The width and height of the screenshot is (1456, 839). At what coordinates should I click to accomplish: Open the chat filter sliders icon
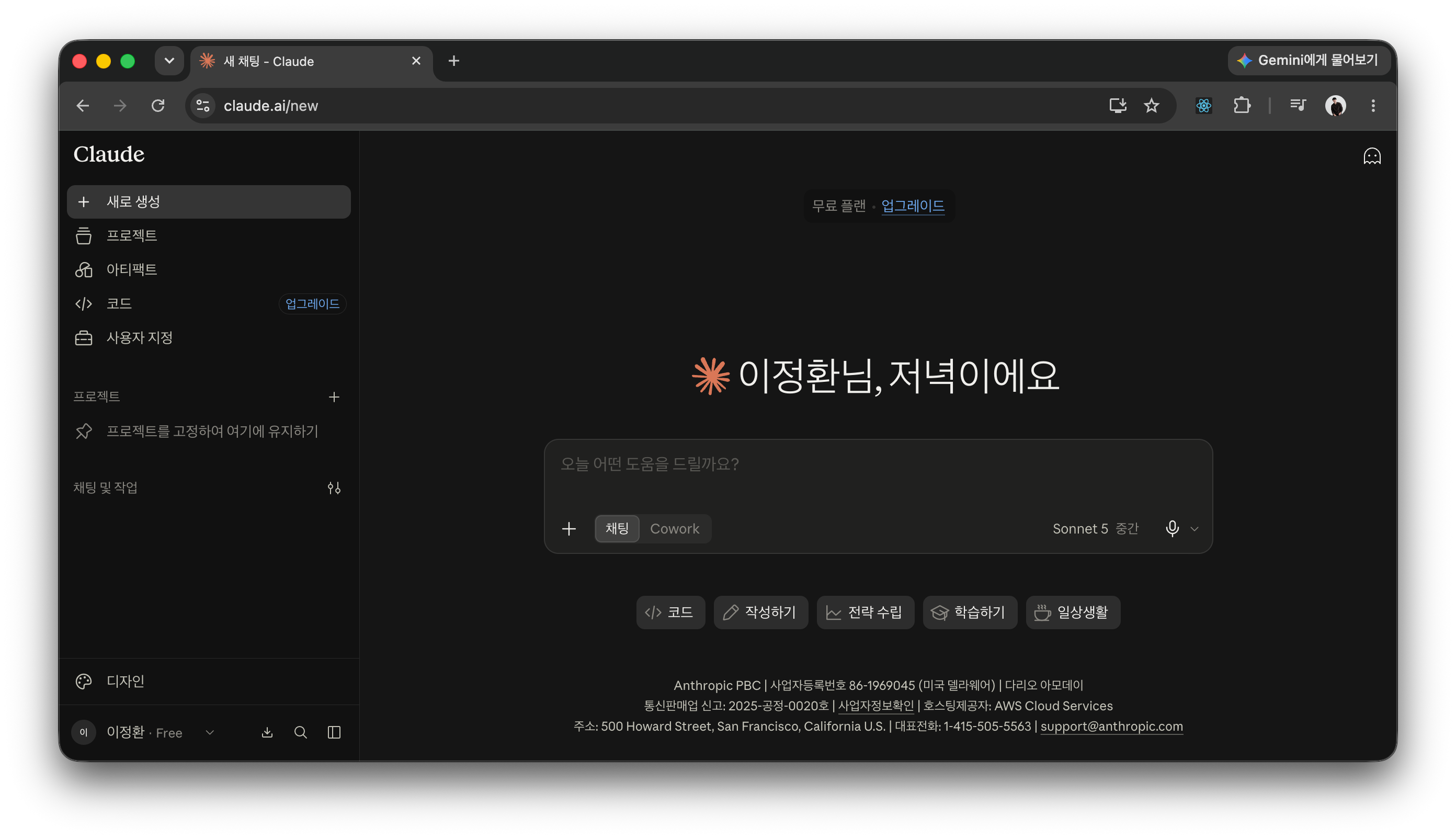334,488
